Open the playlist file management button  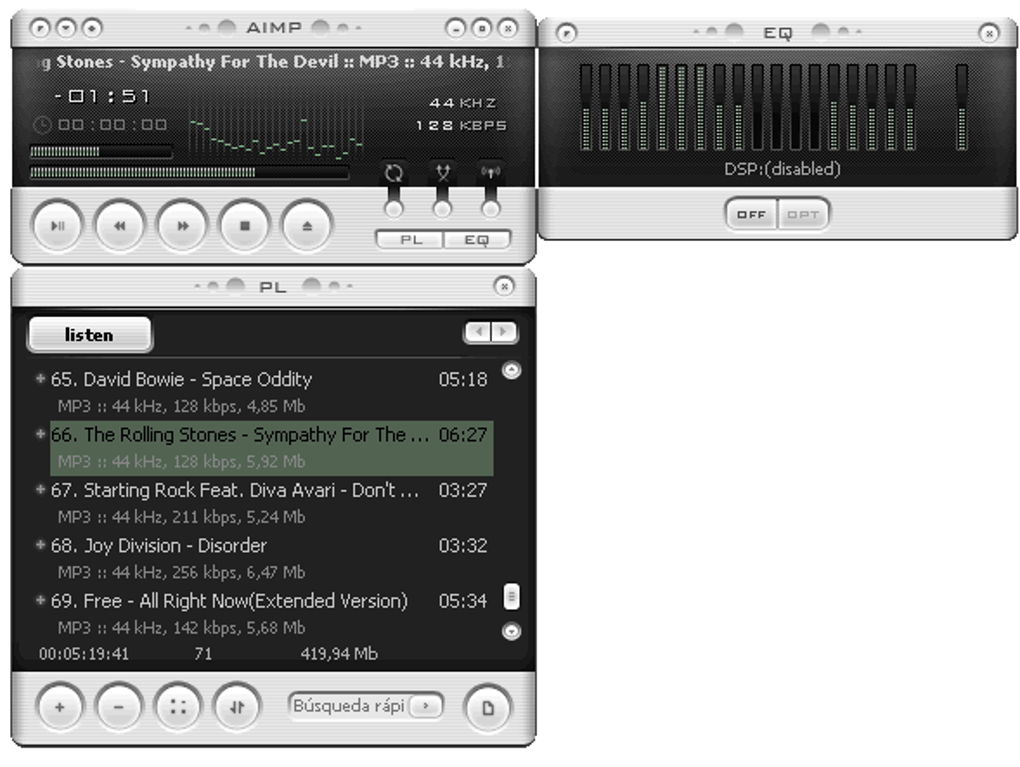[488, 708]
